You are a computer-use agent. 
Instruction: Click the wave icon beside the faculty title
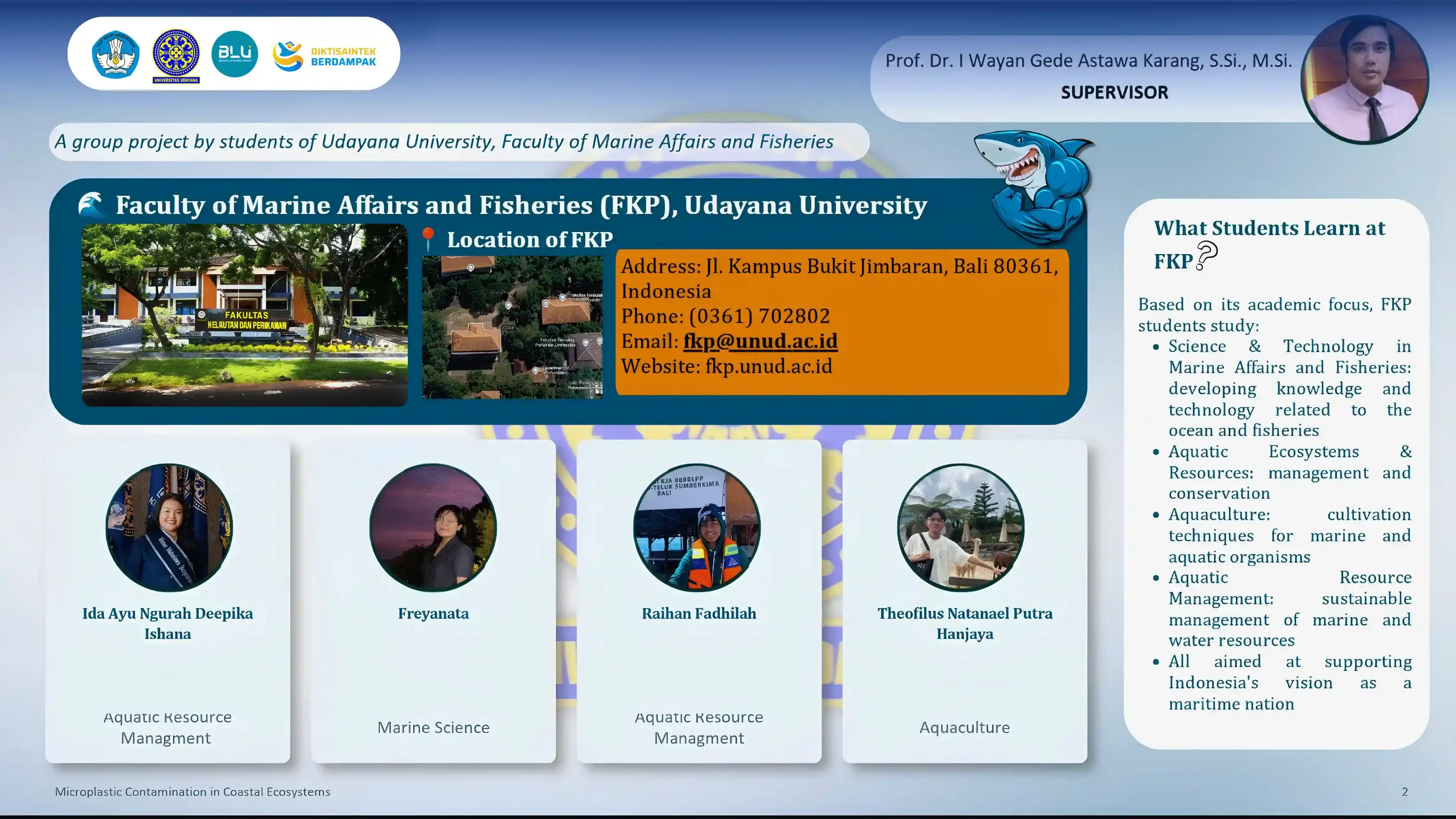(91, 205)
